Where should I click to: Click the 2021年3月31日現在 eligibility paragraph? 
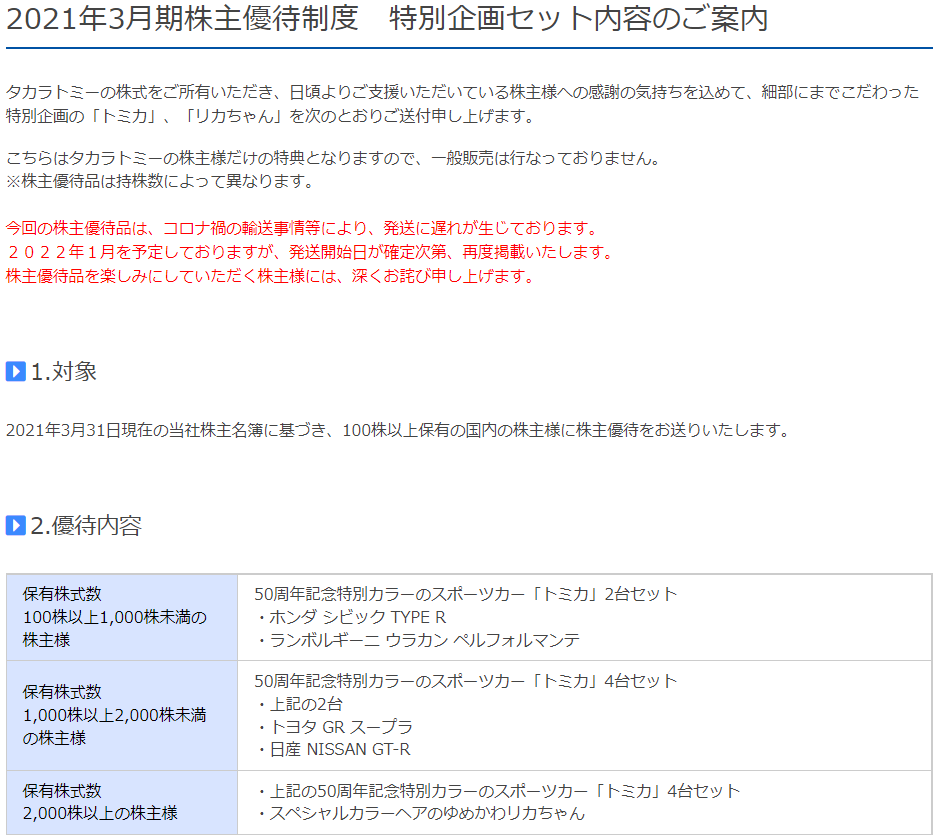(x=398, y=430)
